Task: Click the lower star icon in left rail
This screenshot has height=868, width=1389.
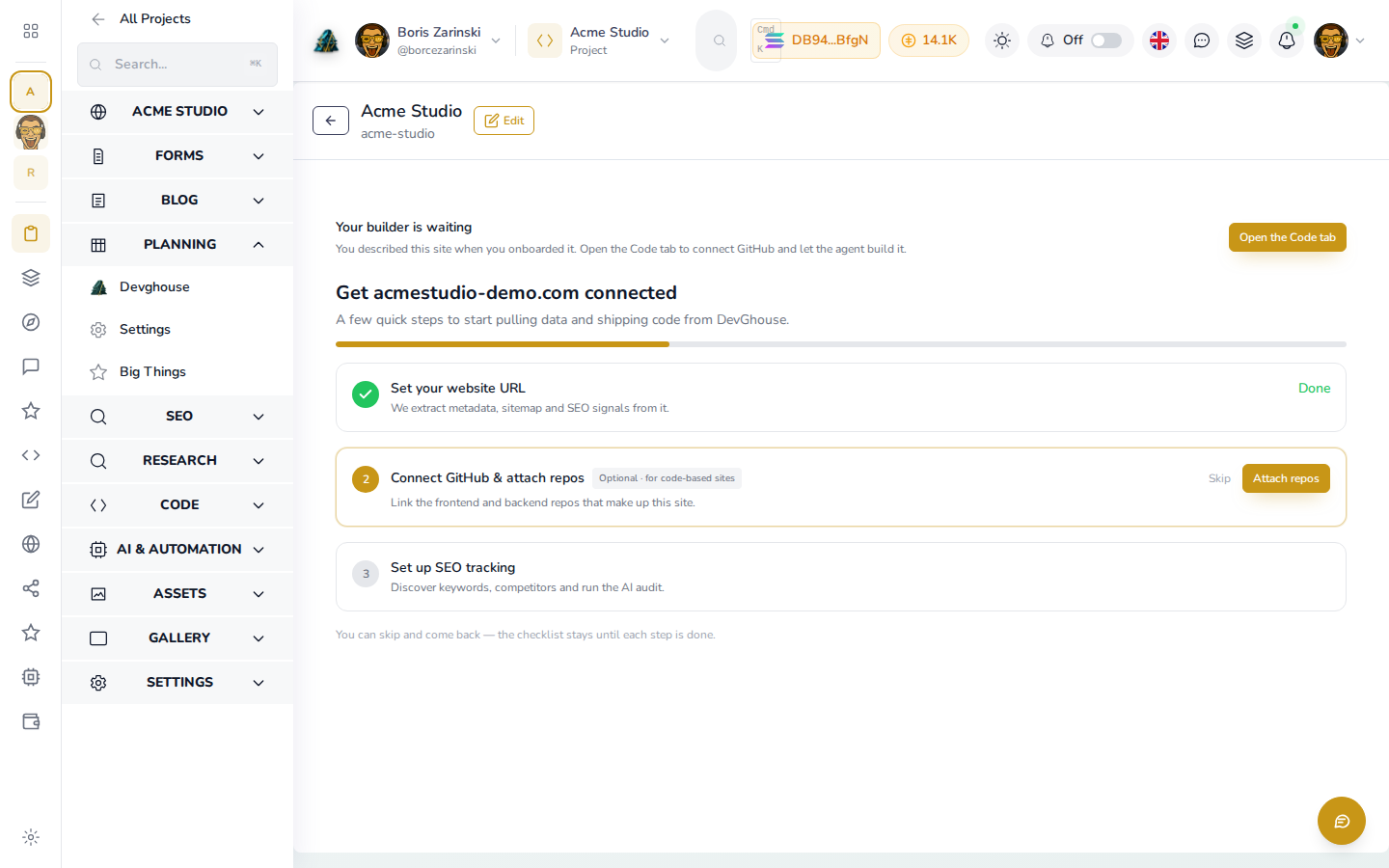Action: 31,633
